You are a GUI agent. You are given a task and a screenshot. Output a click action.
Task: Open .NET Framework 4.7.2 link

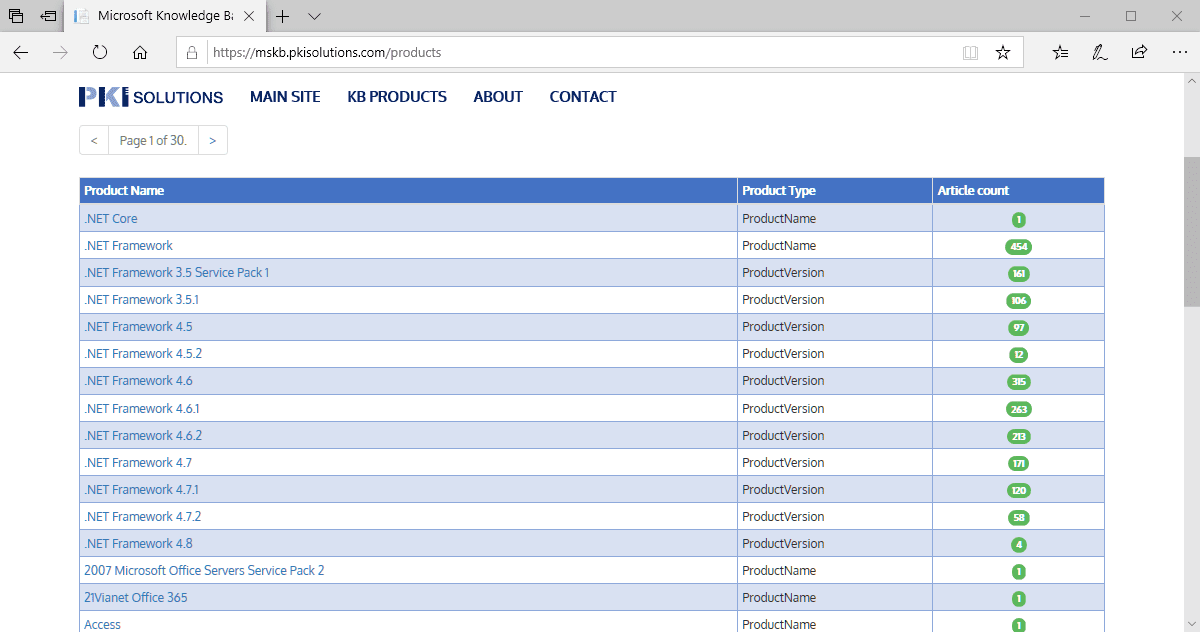click(x=142, y=516)
